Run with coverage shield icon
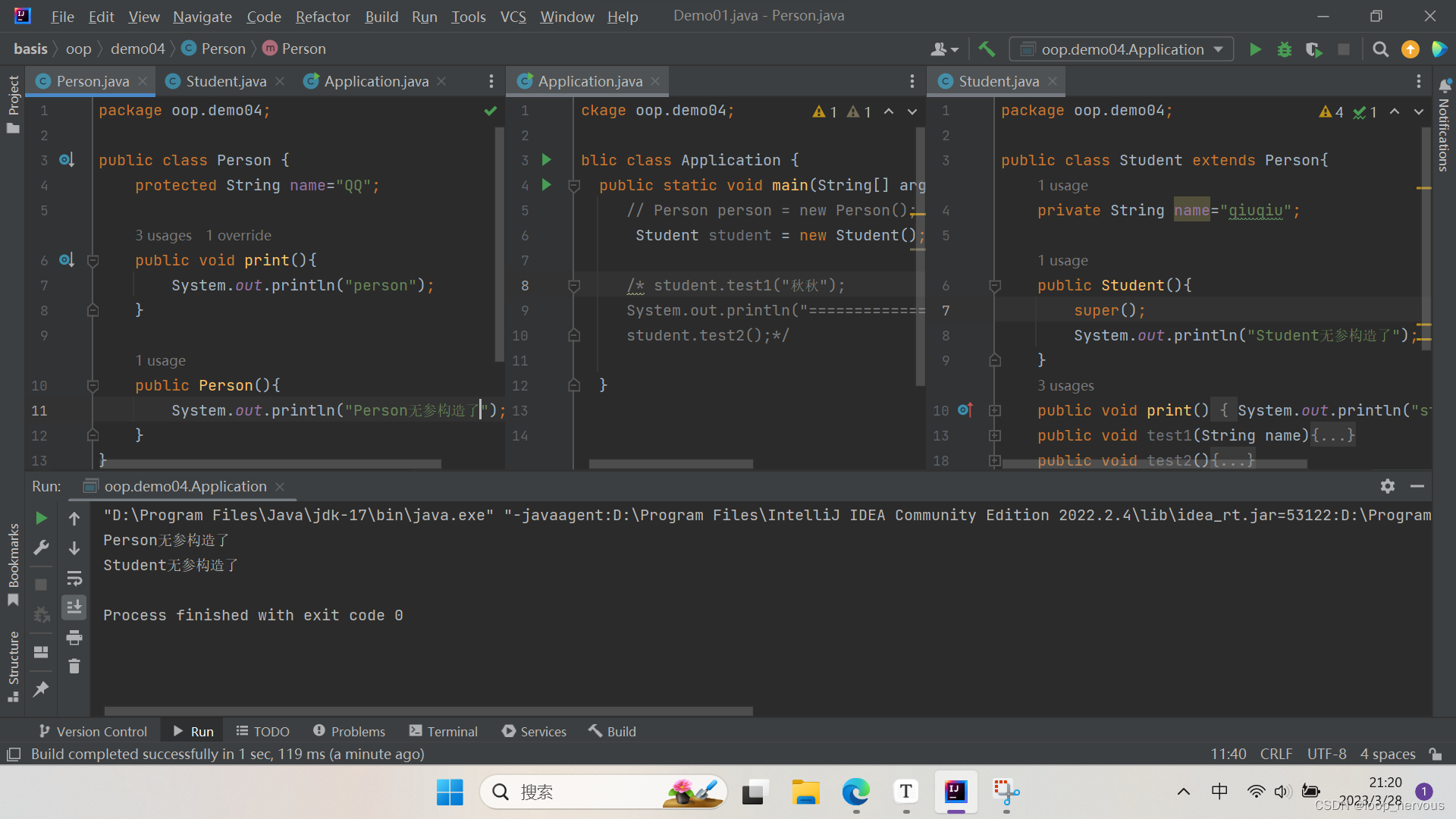This screenshot has width=1456, height=819. coord(1313,49)
